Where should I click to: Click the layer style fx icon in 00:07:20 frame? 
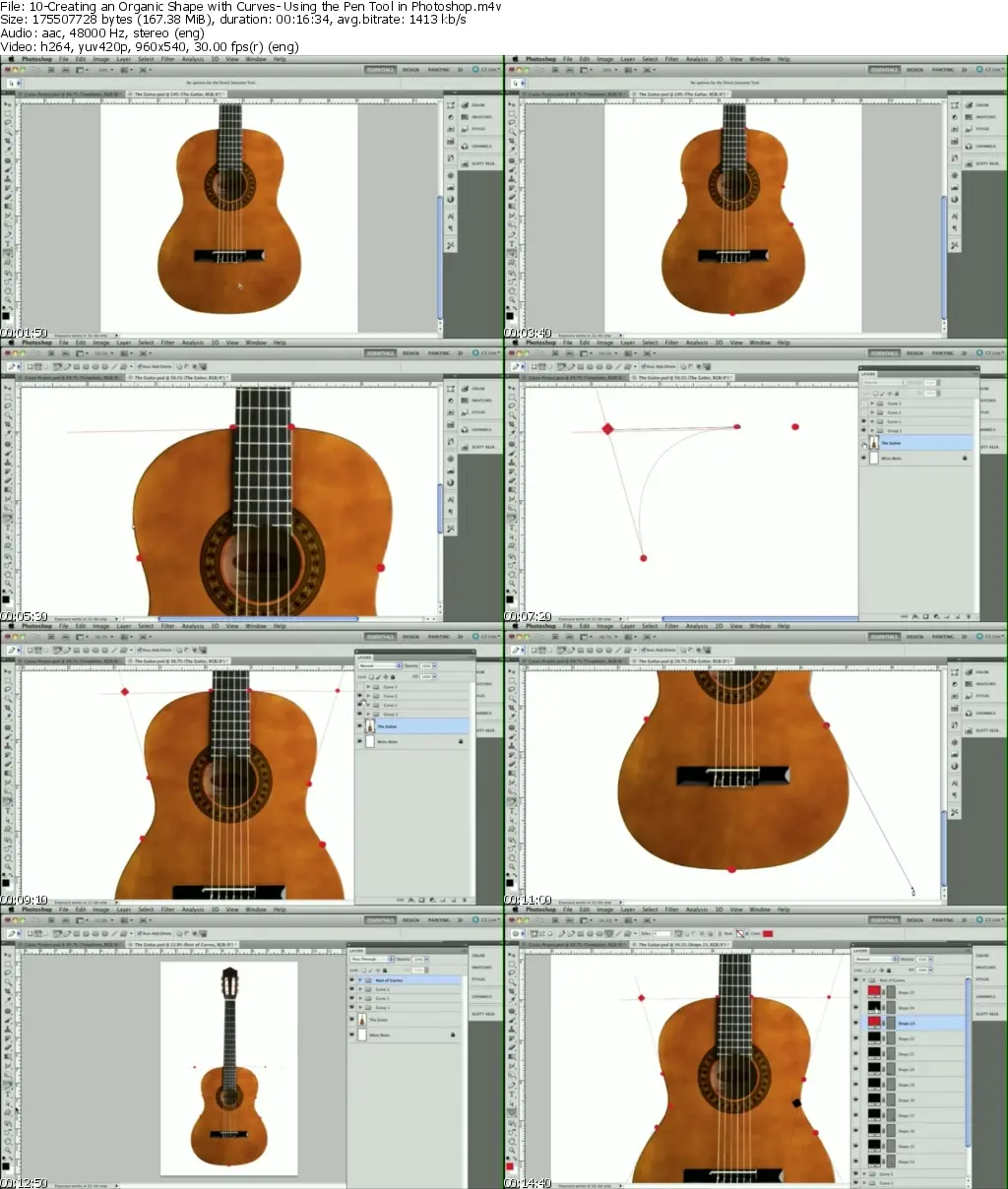(914, 616)
